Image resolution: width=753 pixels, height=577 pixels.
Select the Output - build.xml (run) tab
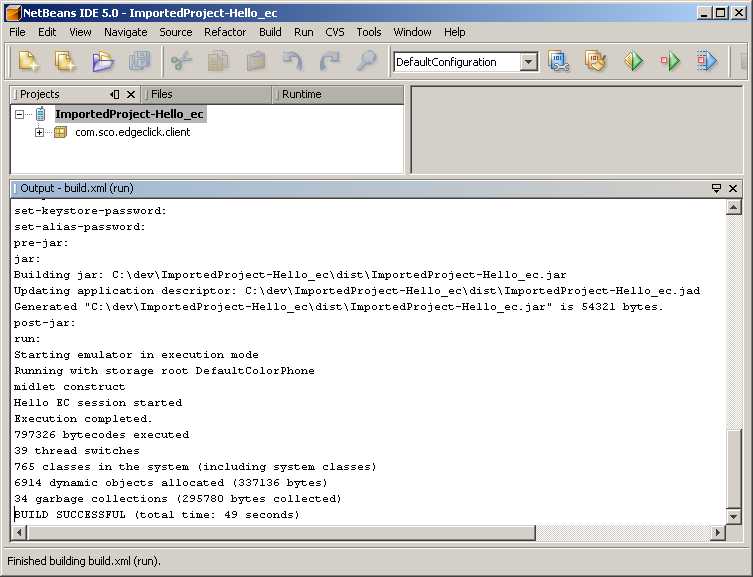pos(77,188)
